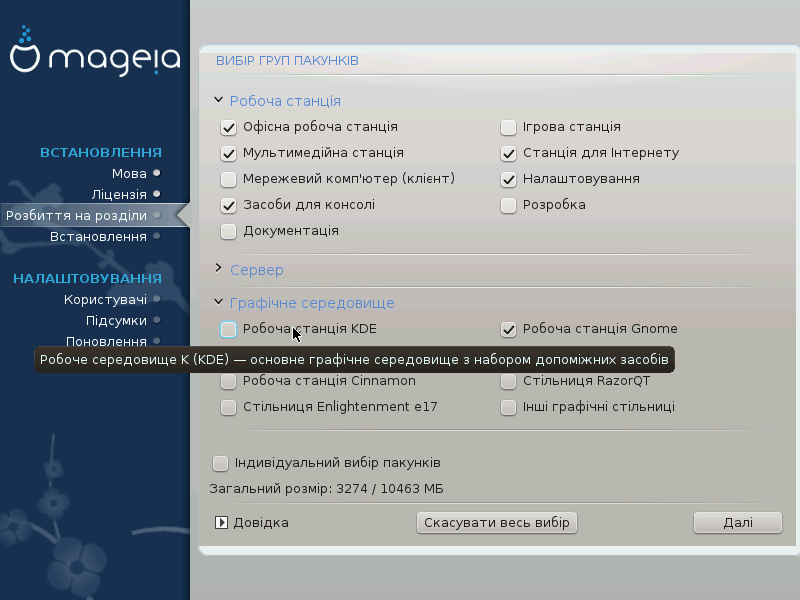The width and height of the screenshot is (800, 600).
Task: Proceed with the Далі button
Action: tap(738, 523)
